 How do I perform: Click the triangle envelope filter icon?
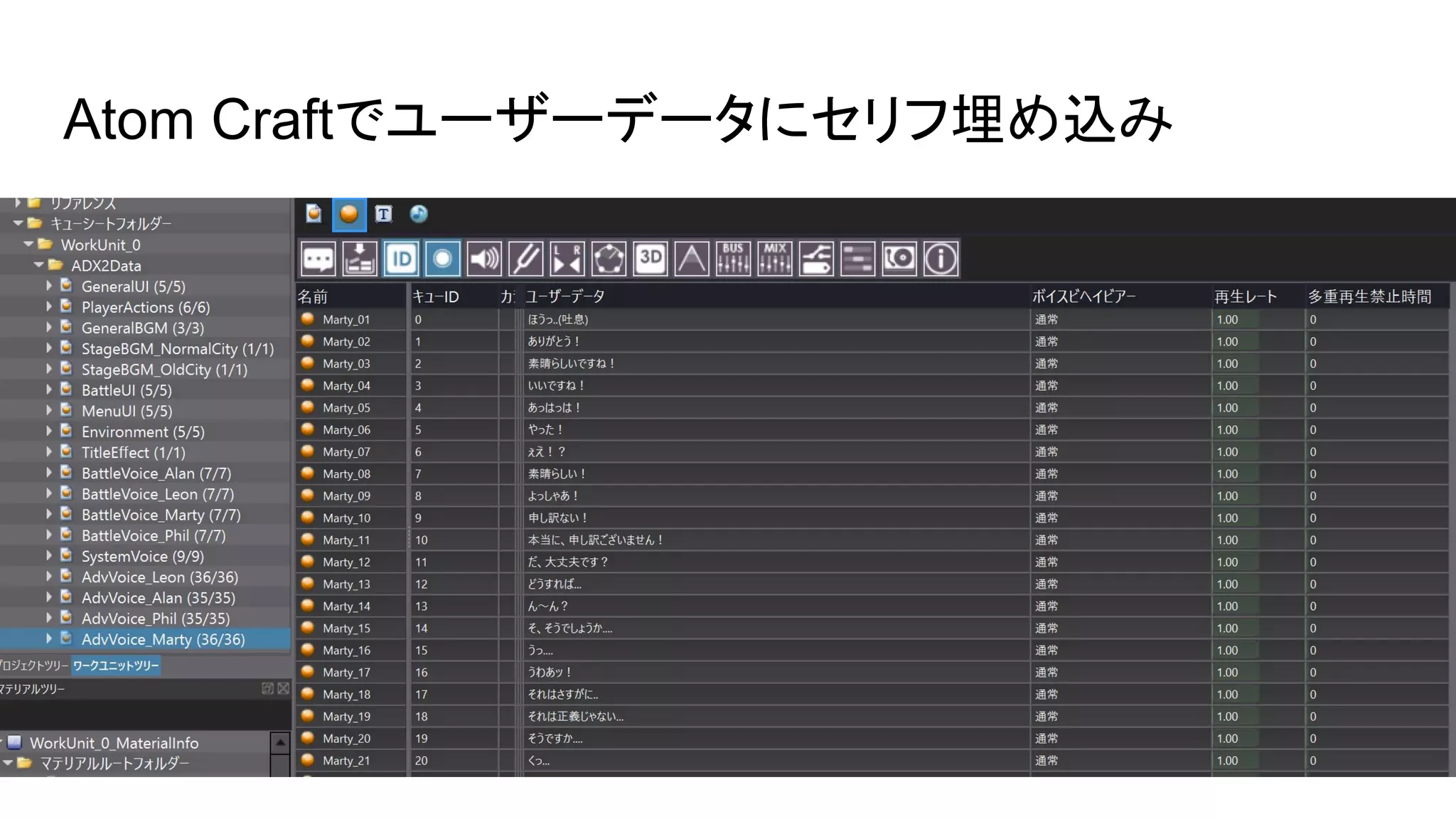tap(692, 259)
